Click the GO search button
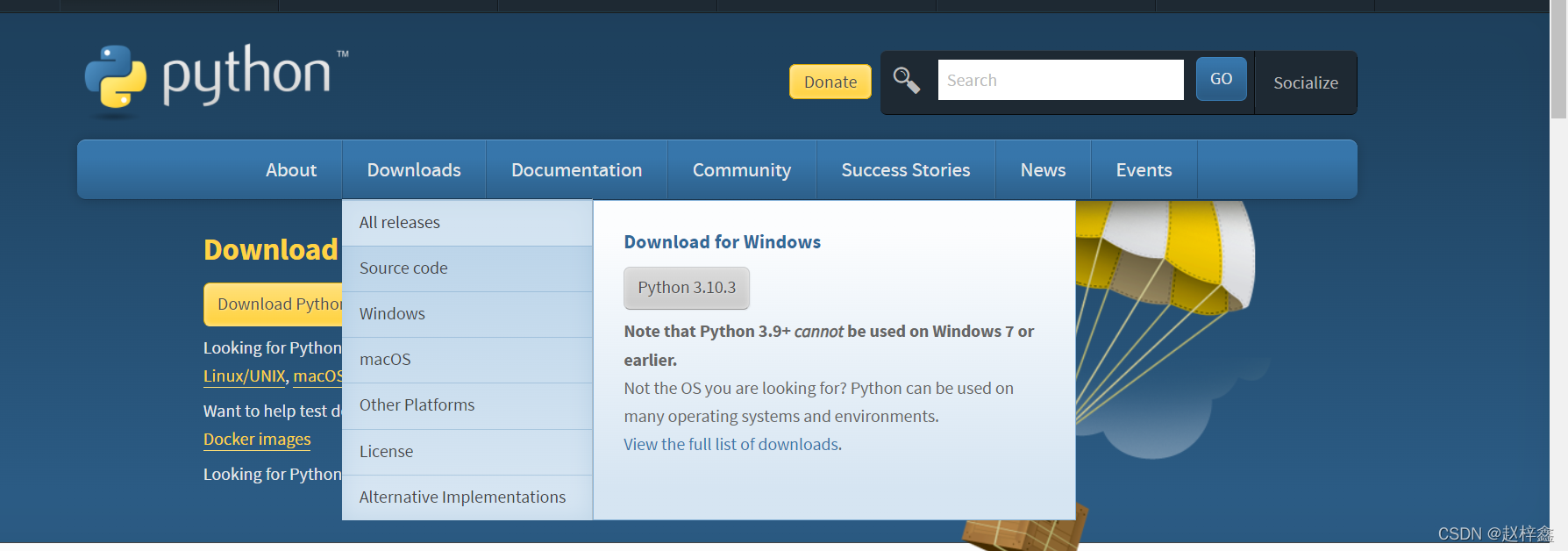The height and width of the screenshot is (551, 1568). (x=1221, y=79)
